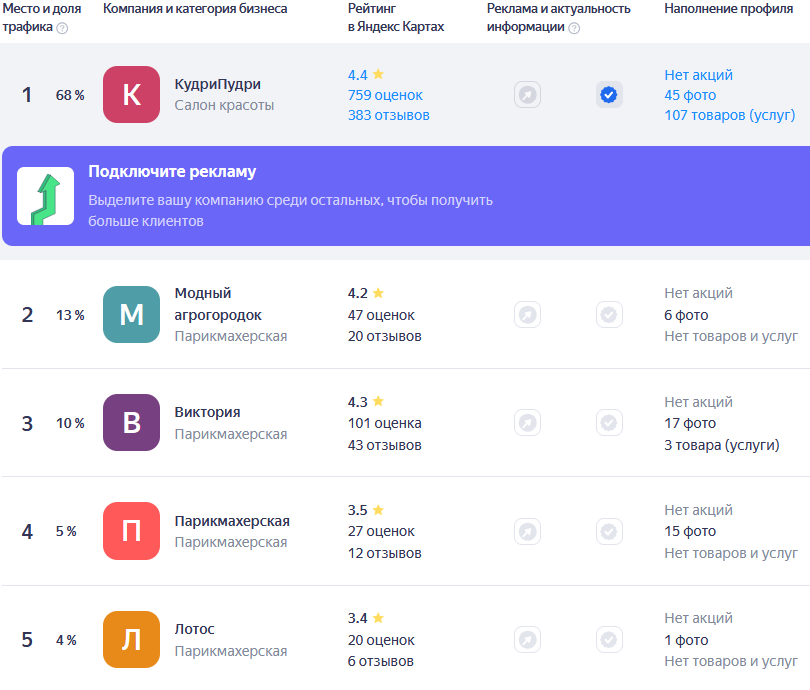Click the help icon next to 'трафика' header
Viewport: 810px width, 690px height.
pos(63,28)
